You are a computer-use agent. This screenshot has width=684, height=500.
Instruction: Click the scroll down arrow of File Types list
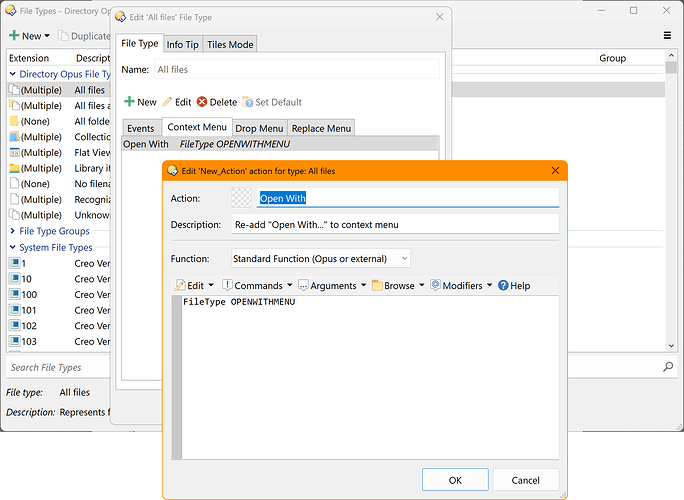click(671, 346)
